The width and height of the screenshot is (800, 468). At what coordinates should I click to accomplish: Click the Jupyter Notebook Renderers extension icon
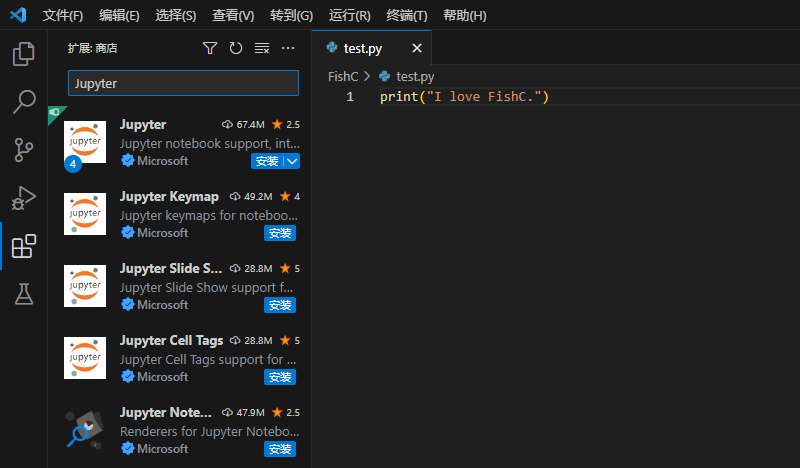point(85,430)
